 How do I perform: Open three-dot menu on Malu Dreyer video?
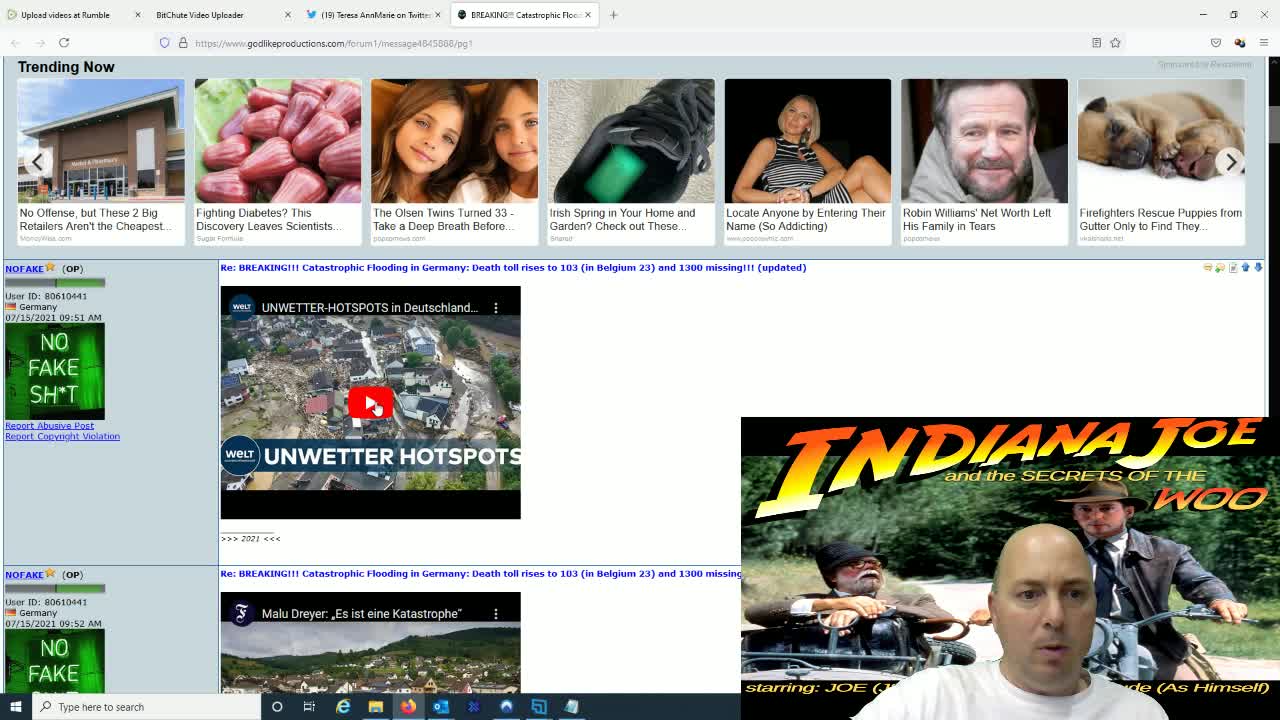[496, 614]
